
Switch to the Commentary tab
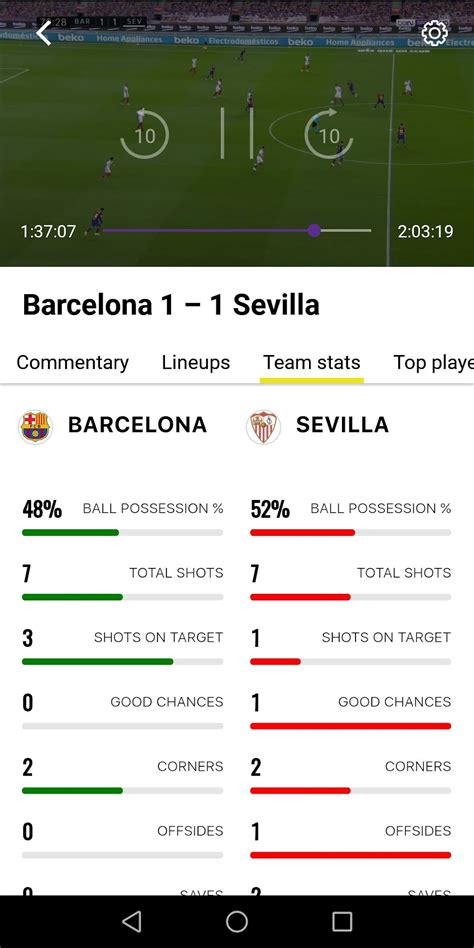pos(73,362)
